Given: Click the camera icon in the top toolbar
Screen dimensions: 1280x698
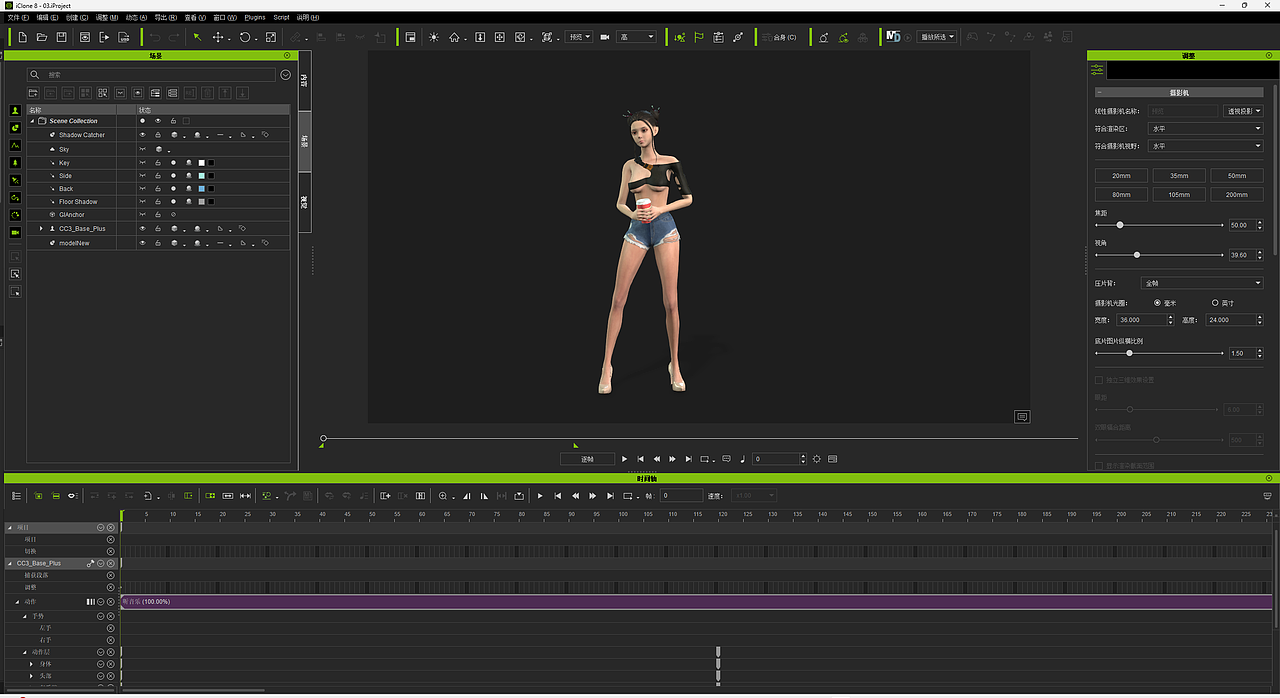Looking at the screenshot, I should point(605,37).
